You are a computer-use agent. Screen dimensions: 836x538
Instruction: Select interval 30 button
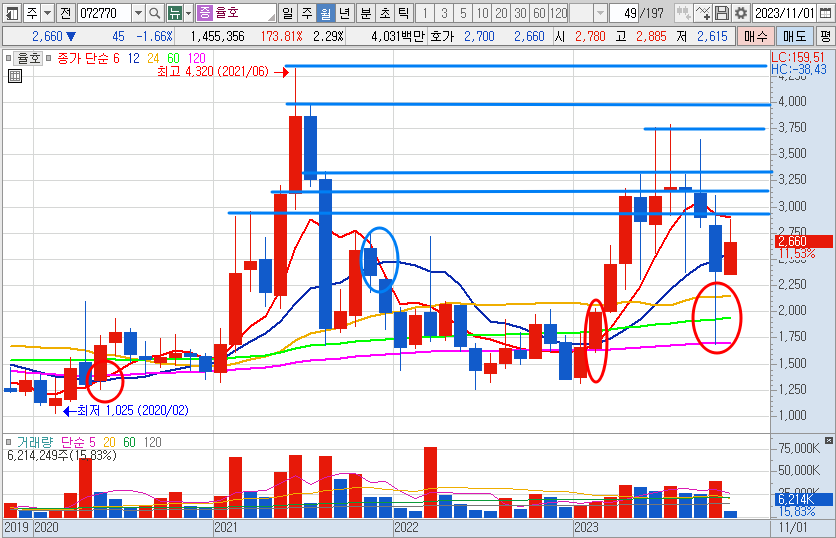[521, 13]
